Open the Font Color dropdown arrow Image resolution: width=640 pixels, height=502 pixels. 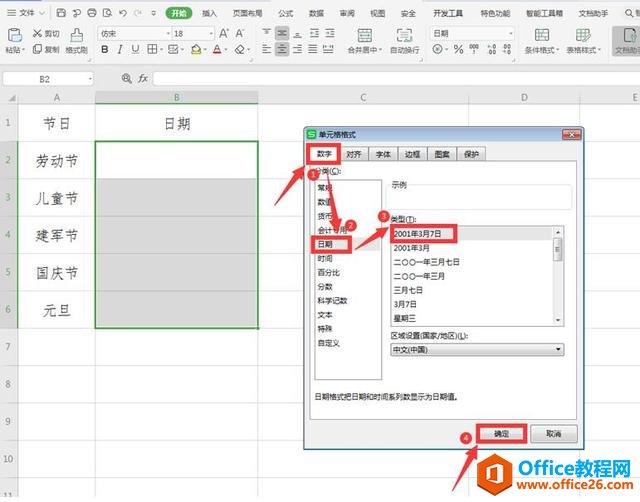pyautogui.click(x=226, y=50)
